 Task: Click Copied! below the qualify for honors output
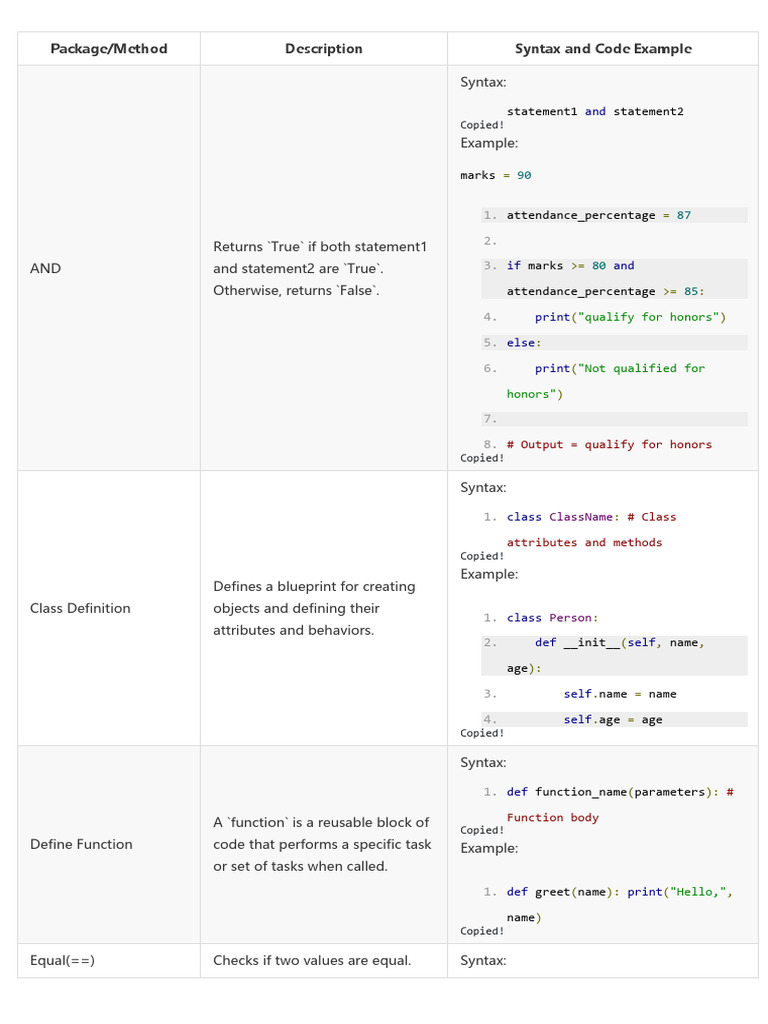pos(482,458)
